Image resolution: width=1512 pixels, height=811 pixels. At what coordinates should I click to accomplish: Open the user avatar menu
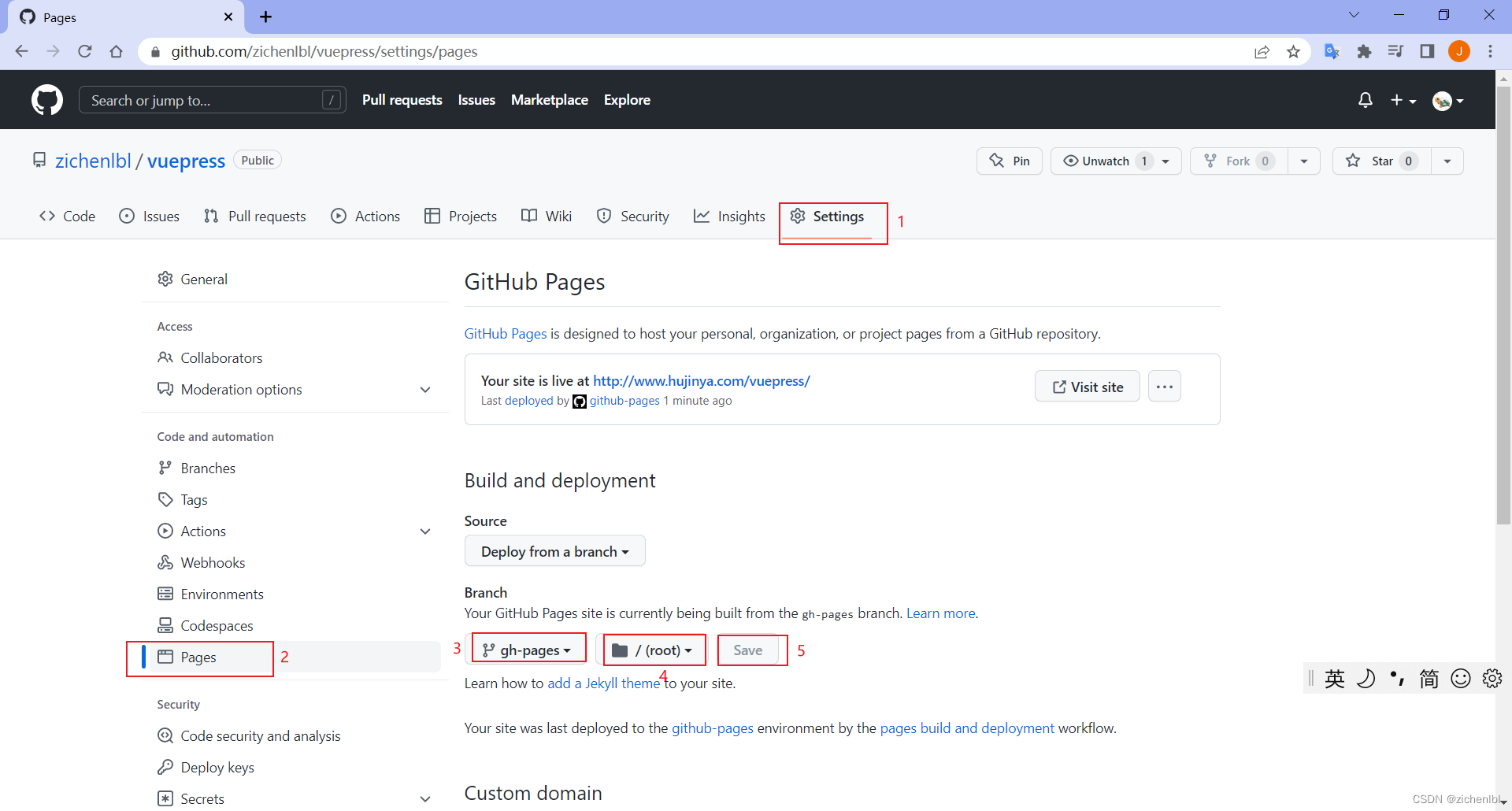[x=1447, y=100]
